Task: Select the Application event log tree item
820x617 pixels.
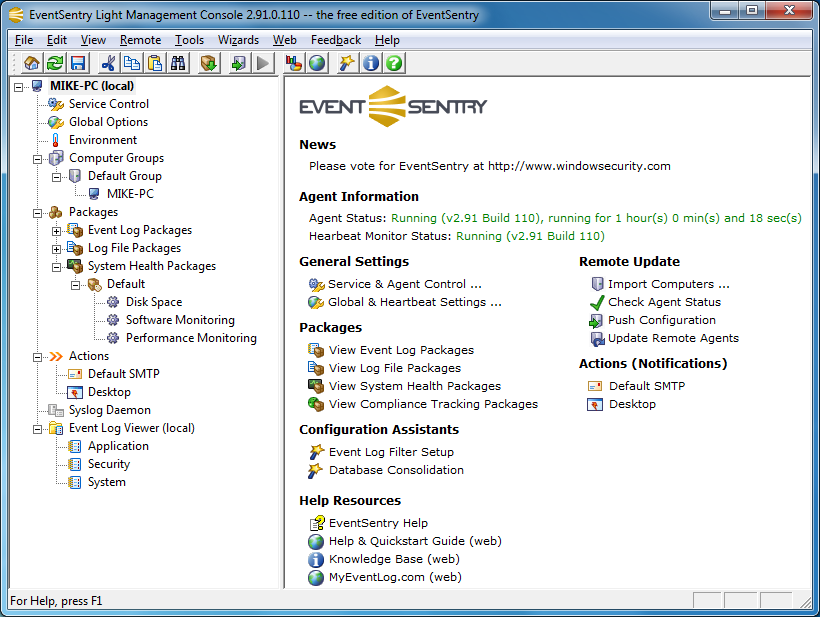Action: (118, 446)
